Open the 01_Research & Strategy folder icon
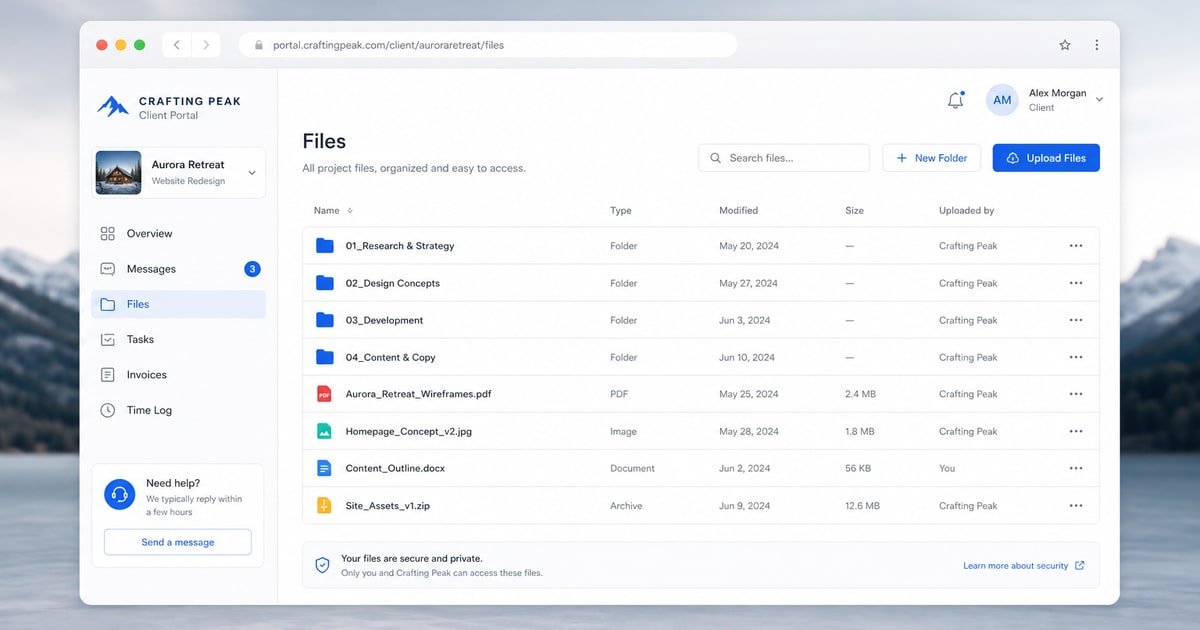The height and width of the screenshot is (630, 1200). pos(324,246)
